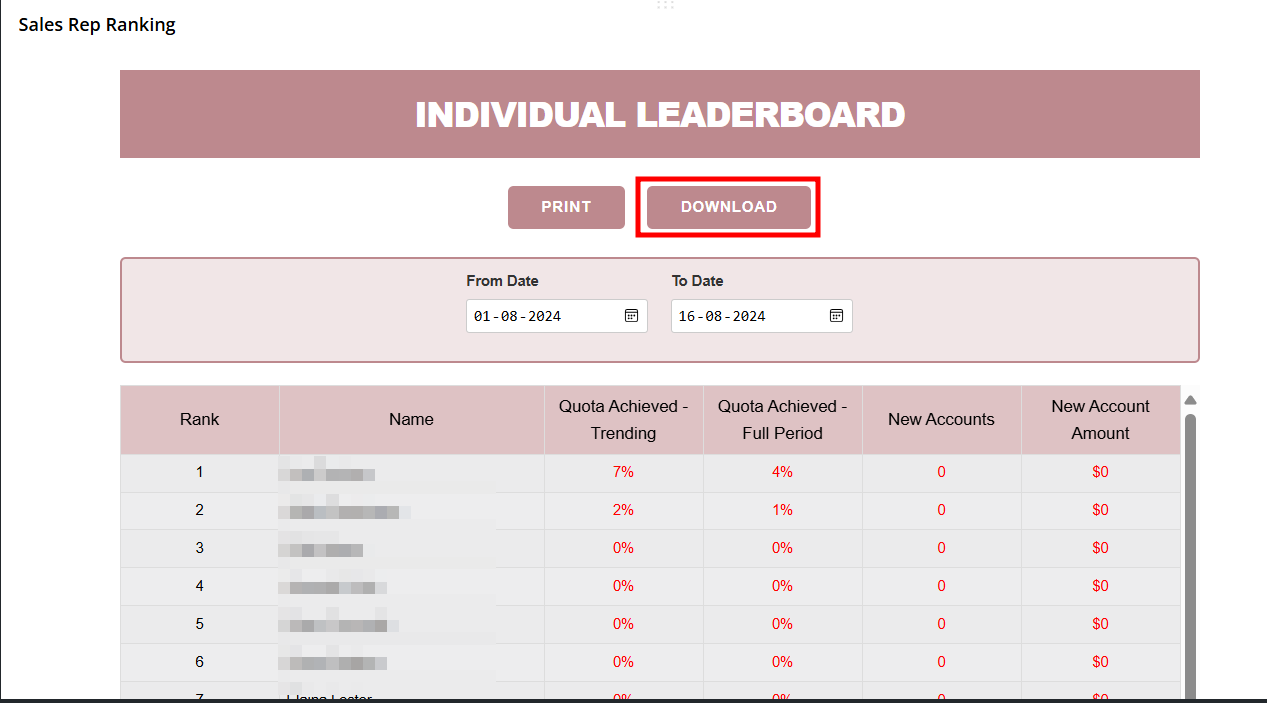
Task: Click the Sales Rep Ranking page title
Action: (x=97, y=25)
